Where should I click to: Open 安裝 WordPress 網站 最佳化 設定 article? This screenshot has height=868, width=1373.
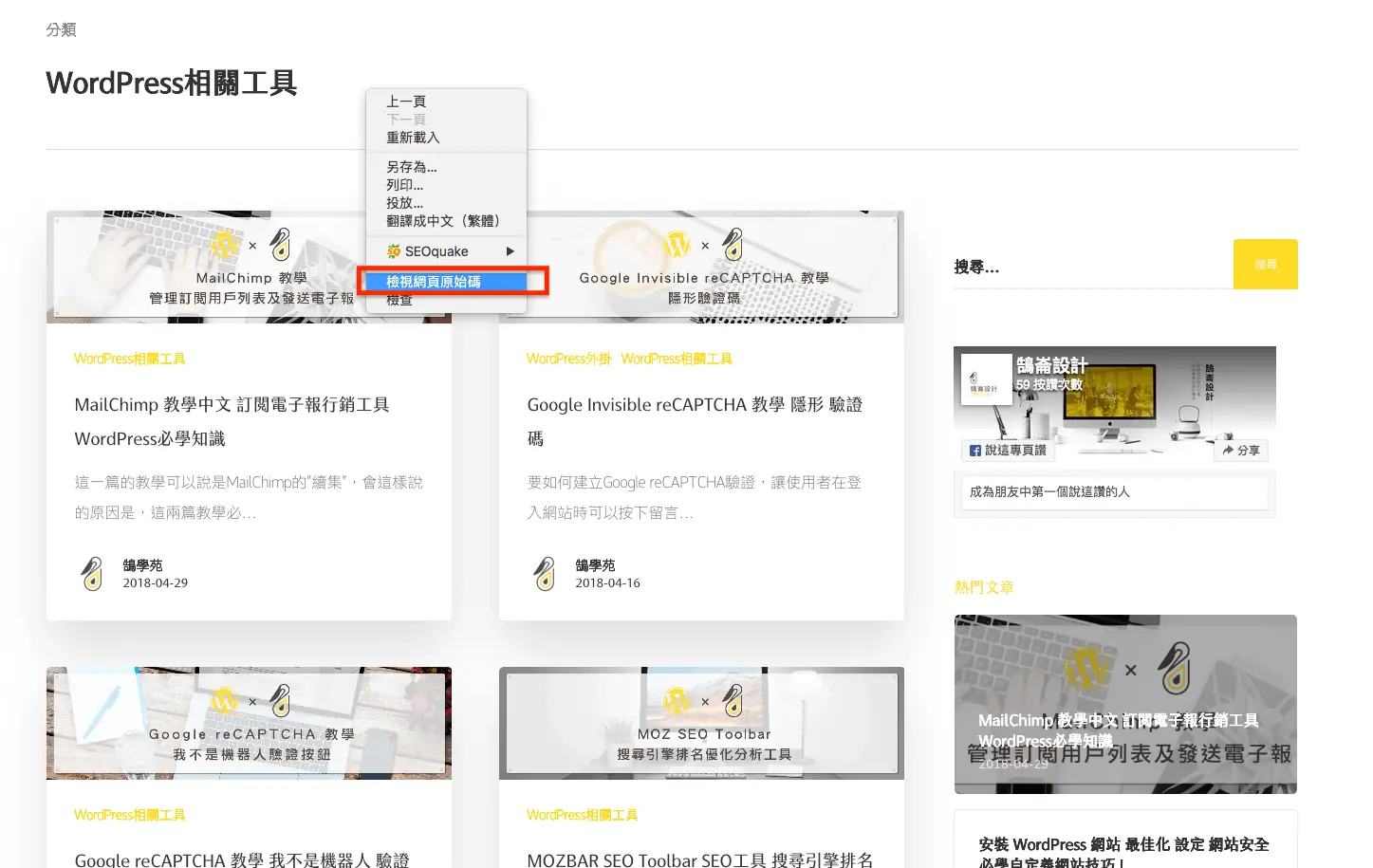[x=1123, y=852]
